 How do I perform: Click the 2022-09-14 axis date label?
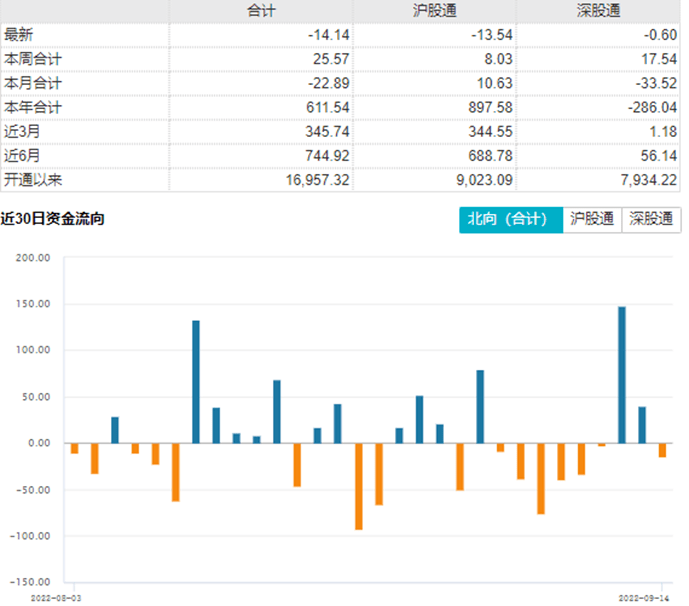click(644, 598)
